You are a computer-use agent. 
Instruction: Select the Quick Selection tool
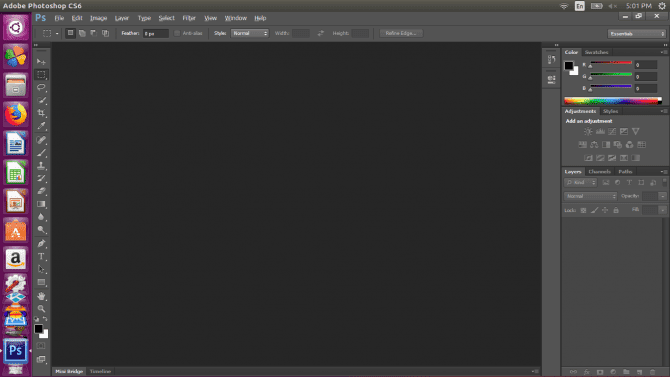[41, 100]
